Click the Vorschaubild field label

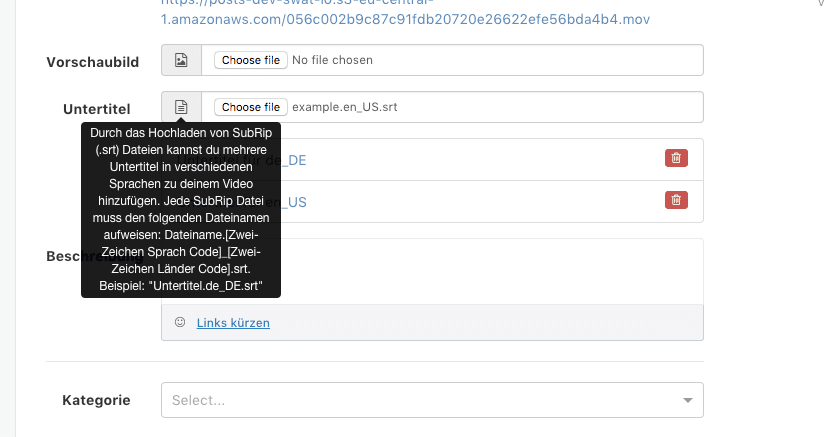pos(92,62)
